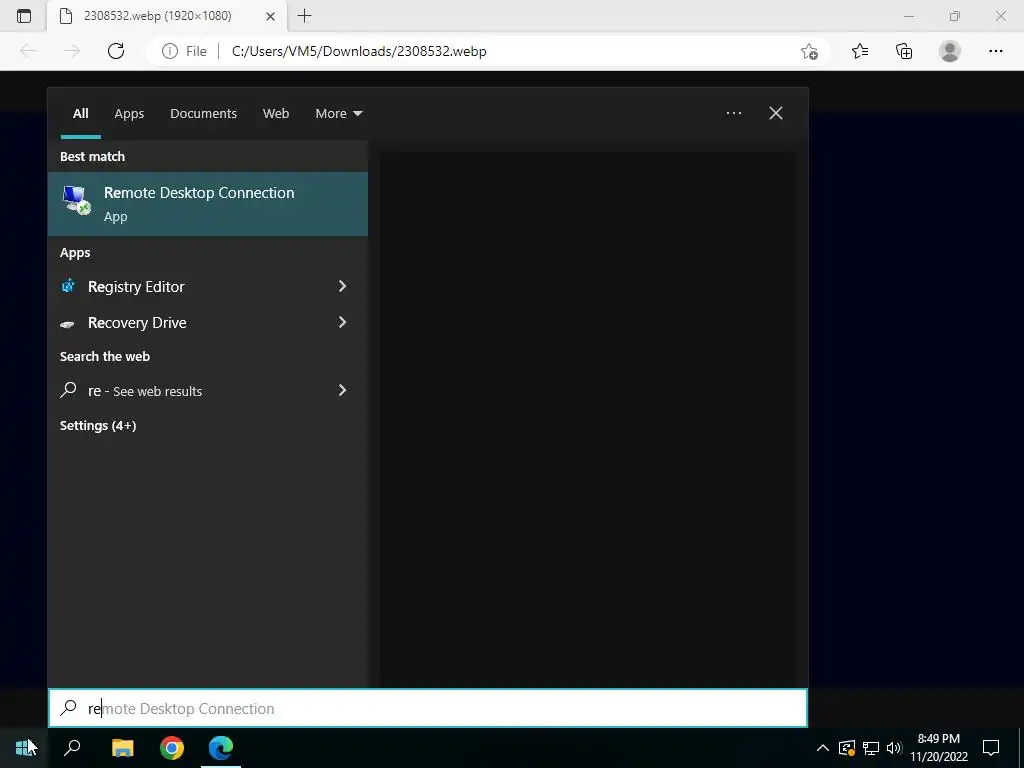Switch to the Documents search tab

203,114
